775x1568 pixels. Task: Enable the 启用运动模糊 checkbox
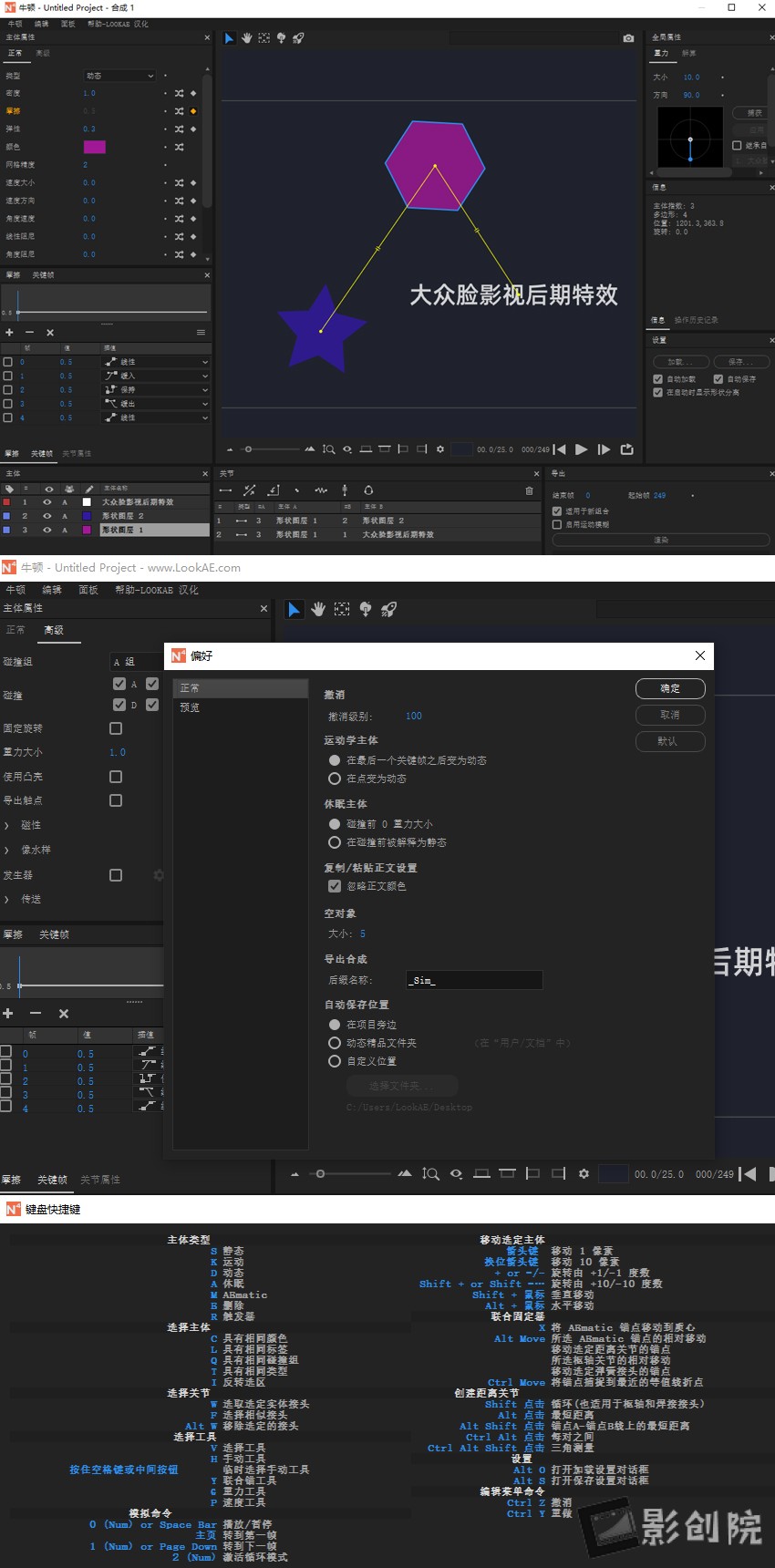coord(557,525)
